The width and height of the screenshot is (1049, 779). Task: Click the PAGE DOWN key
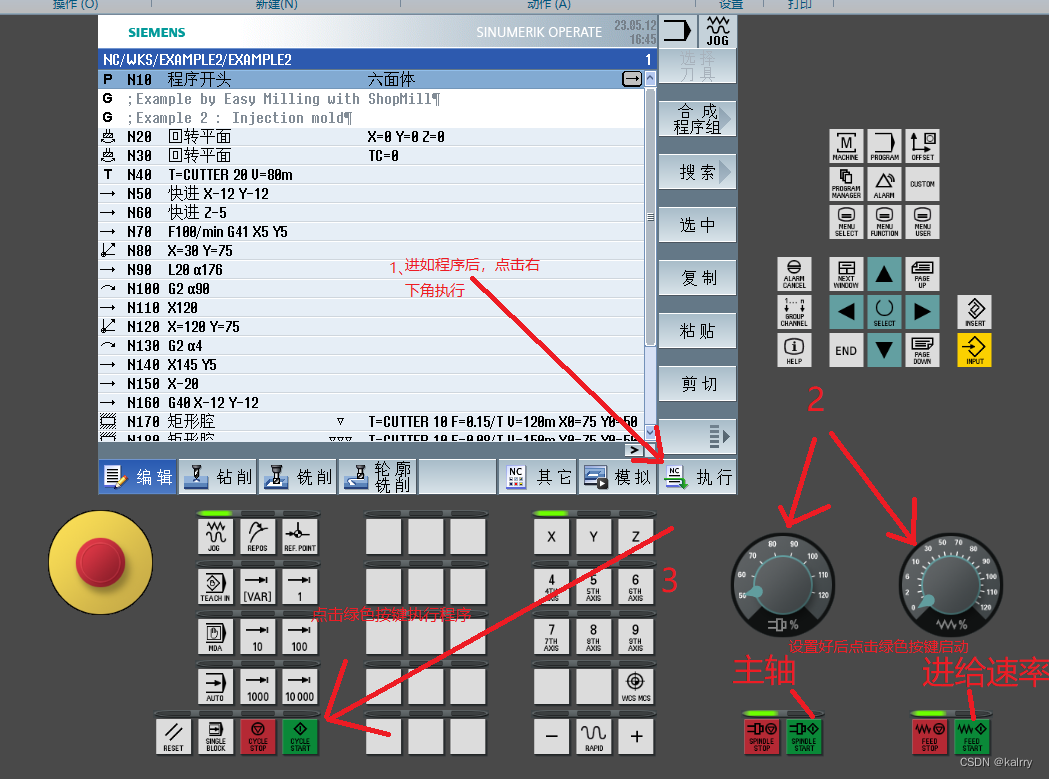(923, 350)
